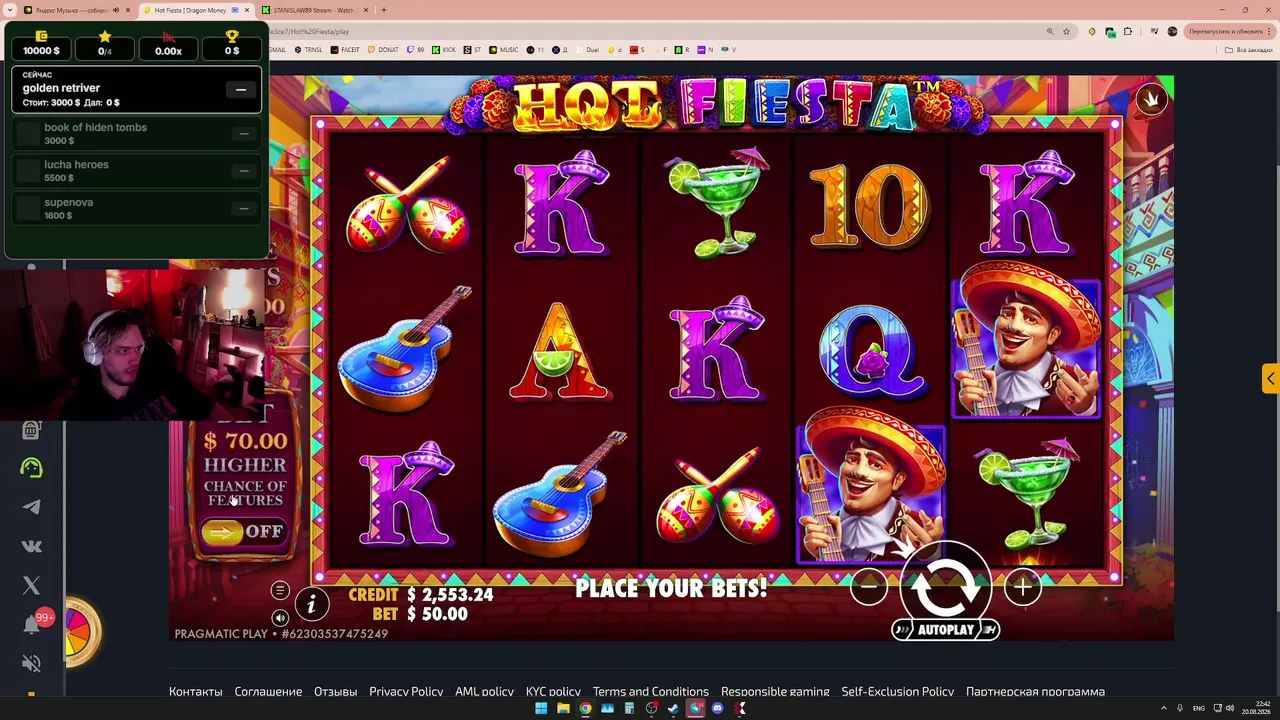This screenshot has width=1280, height=720.
Task: Remove supenova entry from the list
Action: point(243,208)
